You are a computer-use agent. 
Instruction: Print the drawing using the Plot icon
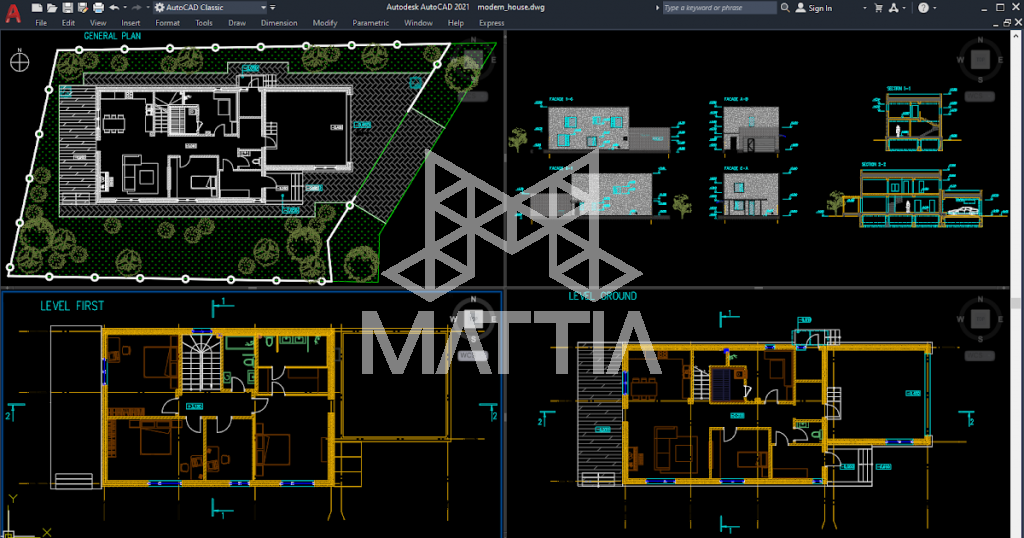tap(98, 7)
